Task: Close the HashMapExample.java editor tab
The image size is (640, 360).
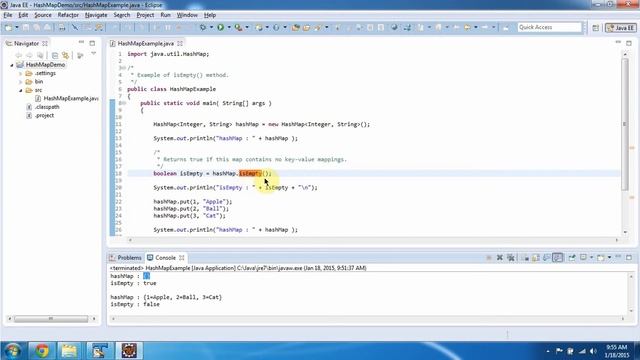Action: [x=180, y=43]
